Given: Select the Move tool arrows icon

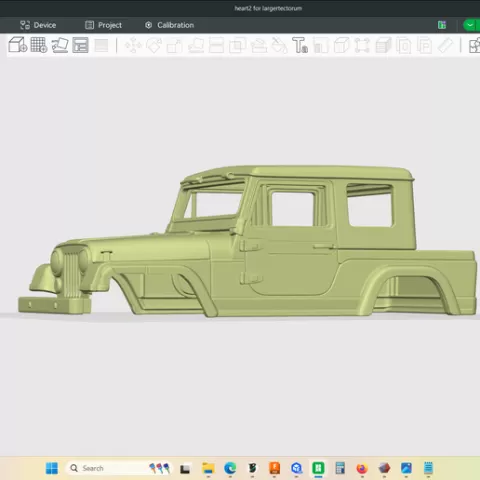Looking at the screenshot, I should (x=133, y=45).
